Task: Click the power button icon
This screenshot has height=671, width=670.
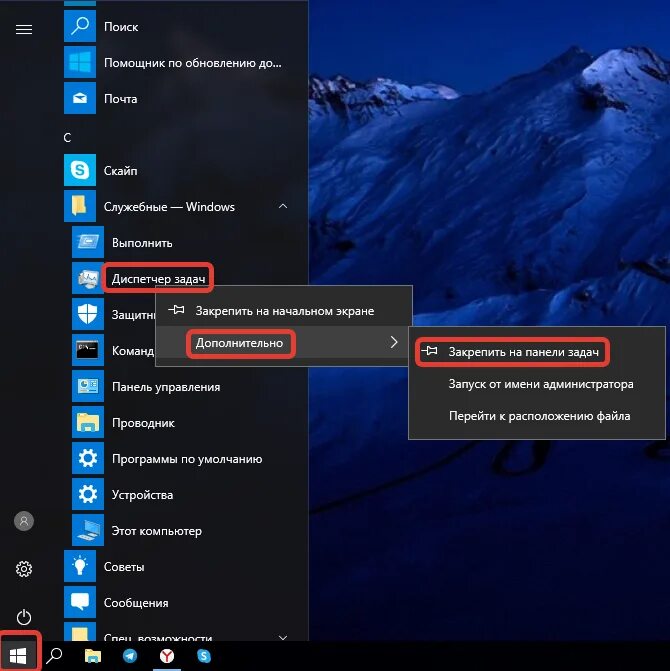Action: click(24, 617)
